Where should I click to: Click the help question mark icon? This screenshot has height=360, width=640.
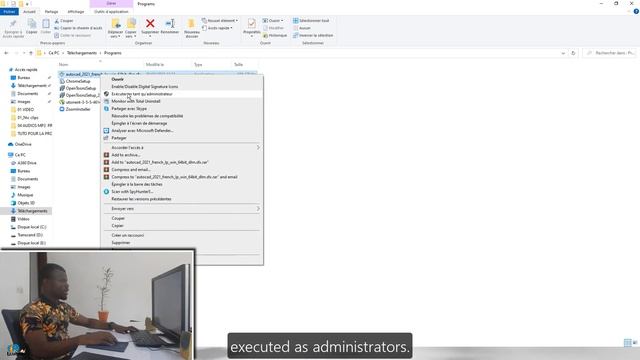point(636,11)
